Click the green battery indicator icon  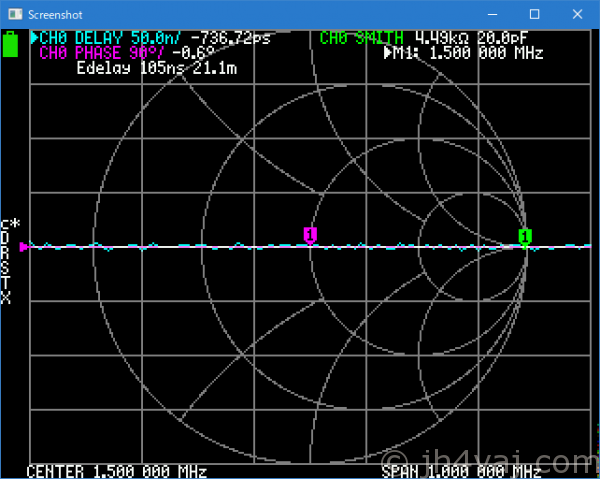click(11, 46)
